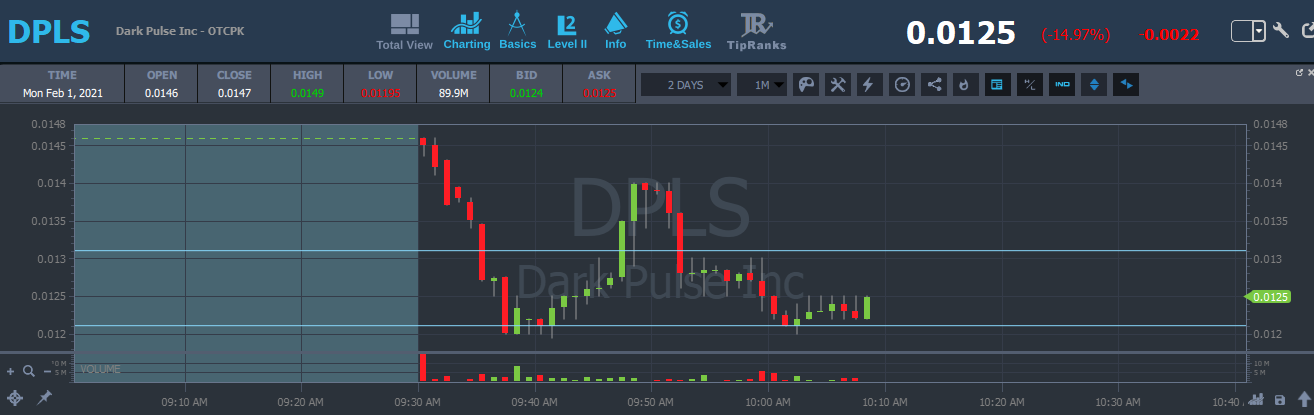Toggle percent/log scale button
The height and width of the screenshot is (415, 1314).
point(1029,85)
